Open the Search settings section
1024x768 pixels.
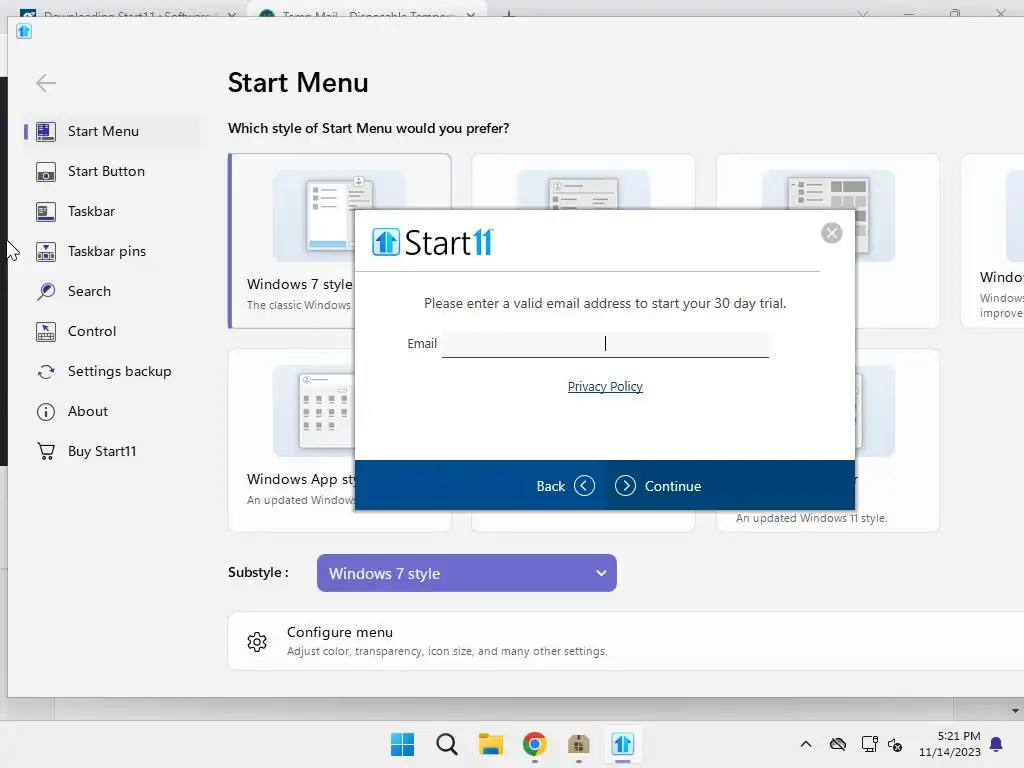89,291
